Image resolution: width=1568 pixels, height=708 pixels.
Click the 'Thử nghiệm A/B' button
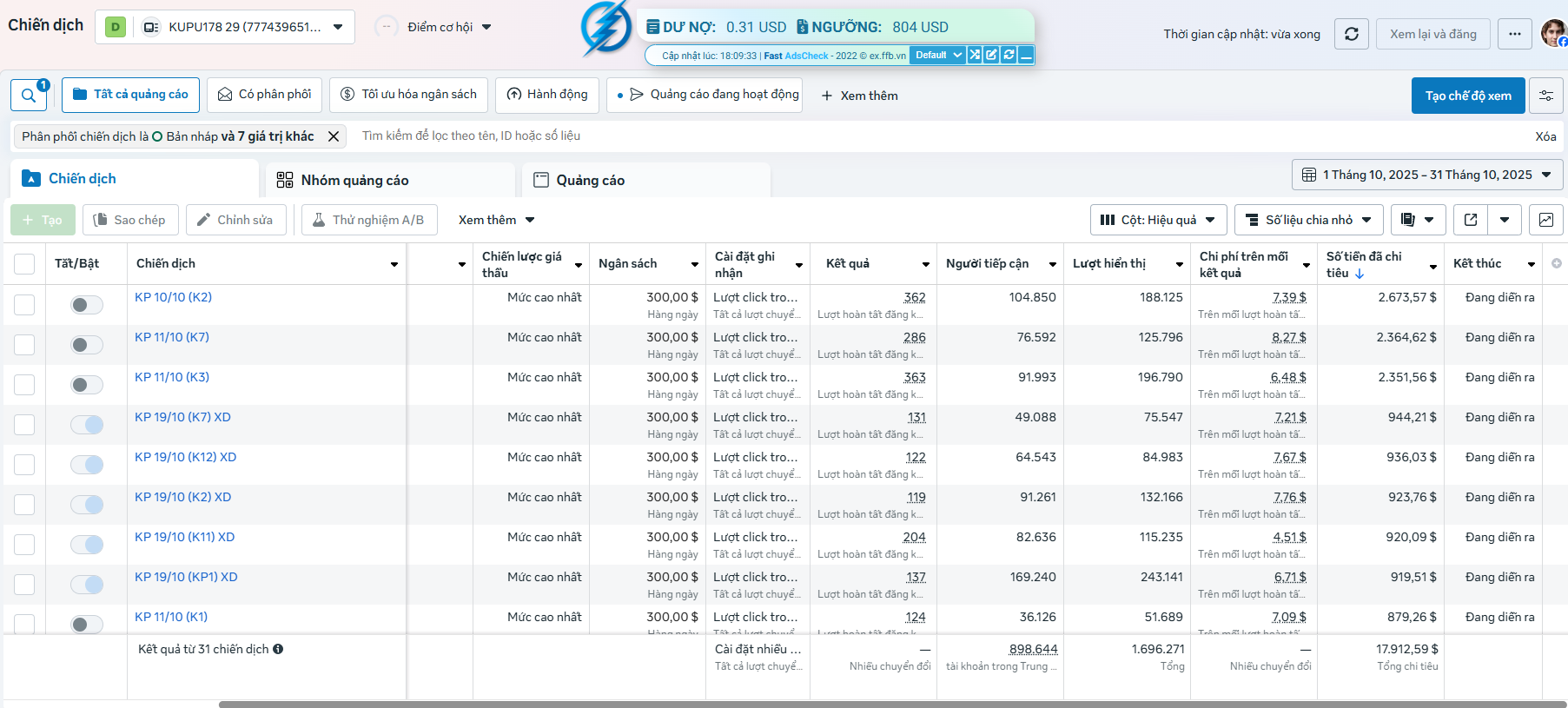pyautogui.click(x=369, y=220)
